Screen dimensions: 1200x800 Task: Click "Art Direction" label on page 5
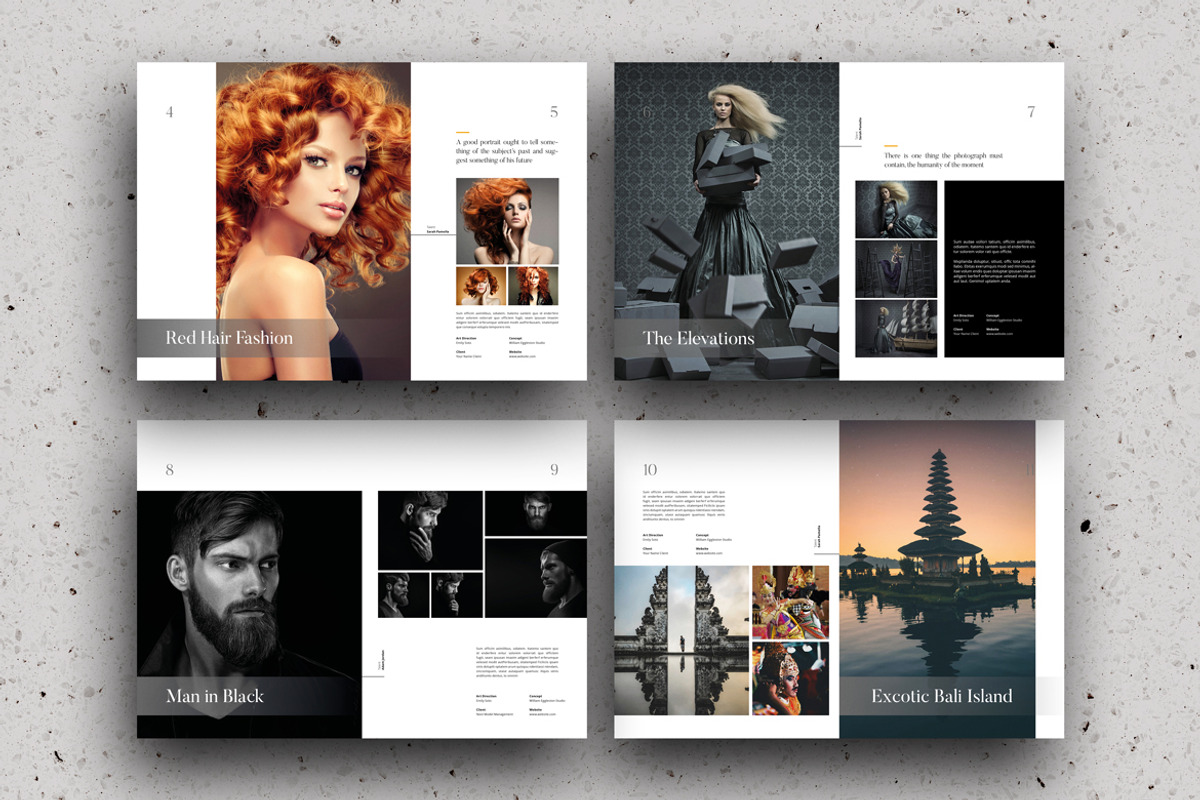(466, 338)
